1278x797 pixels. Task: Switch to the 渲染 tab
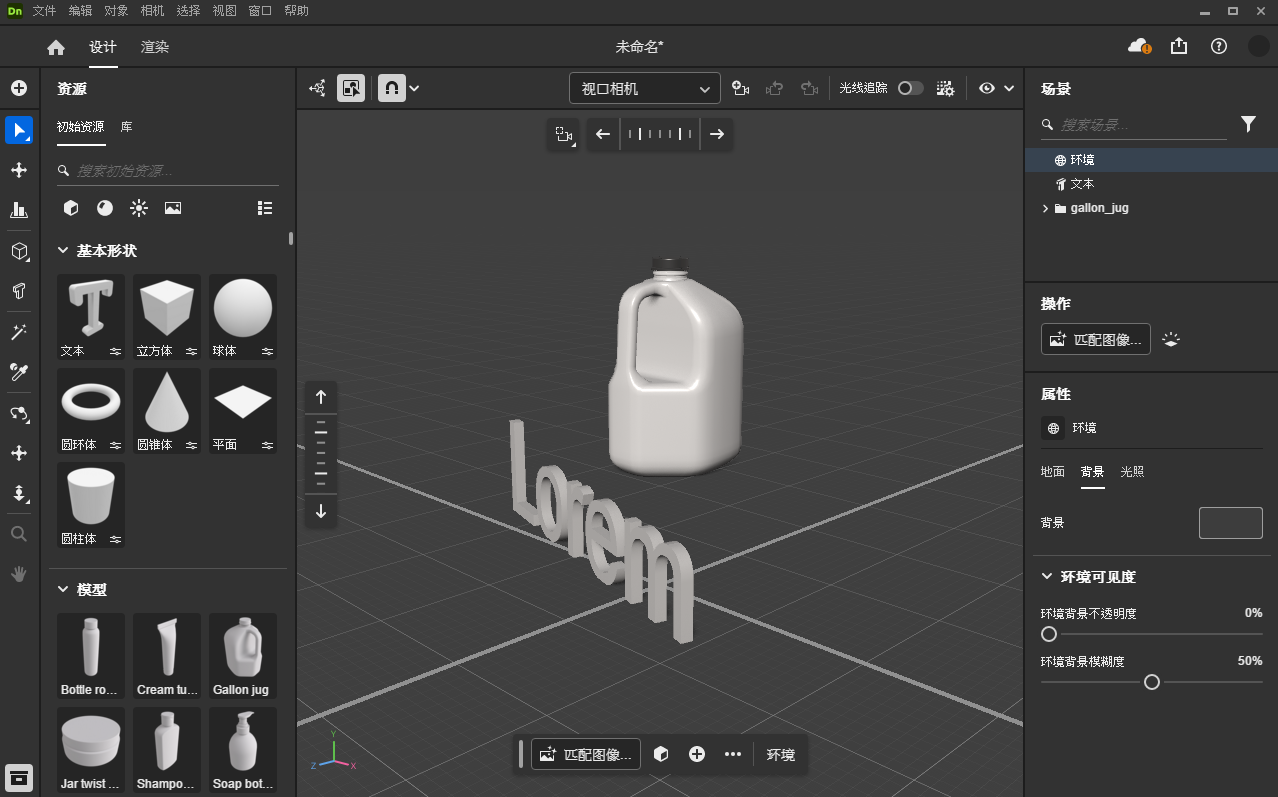155,47
